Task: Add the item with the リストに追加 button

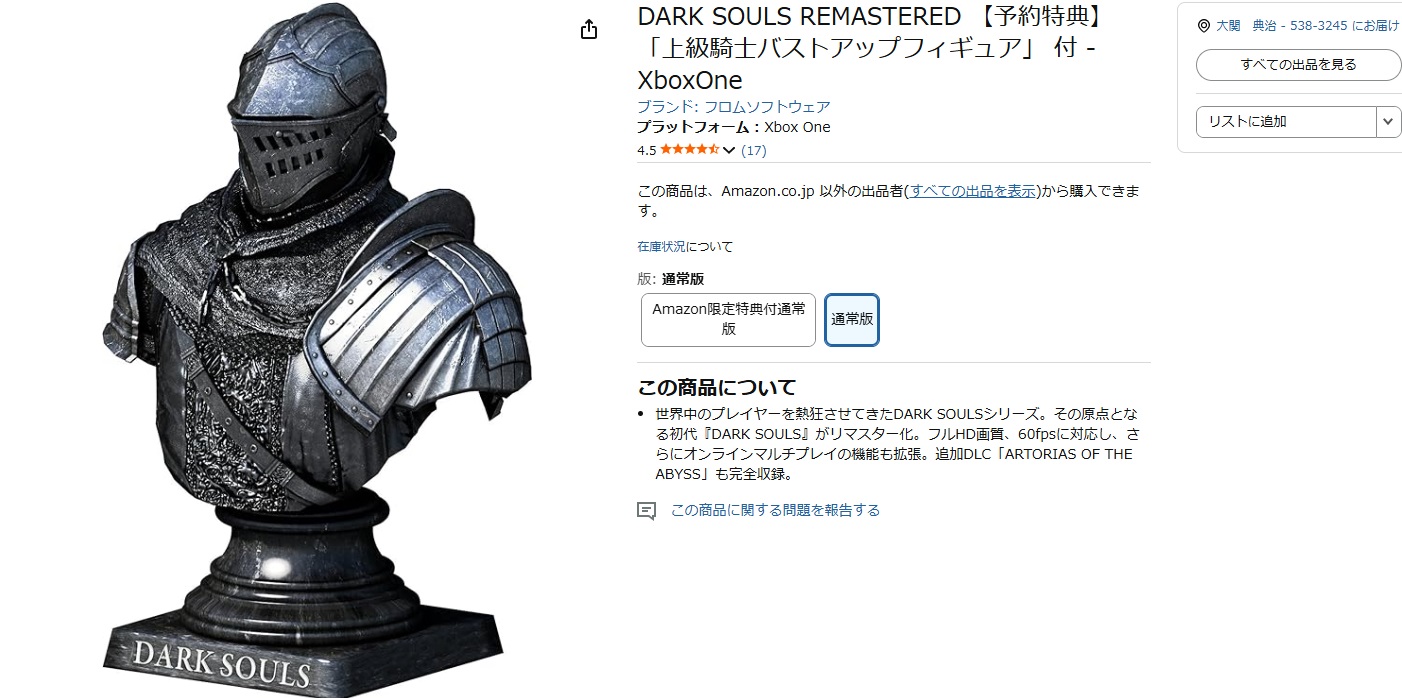Action: click(x=1286, y=122)
